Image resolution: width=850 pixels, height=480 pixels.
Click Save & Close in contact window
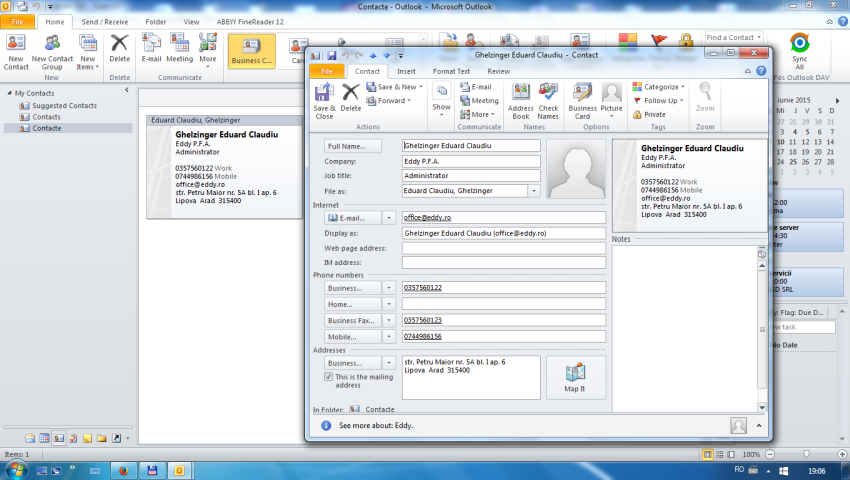[324, 101]
